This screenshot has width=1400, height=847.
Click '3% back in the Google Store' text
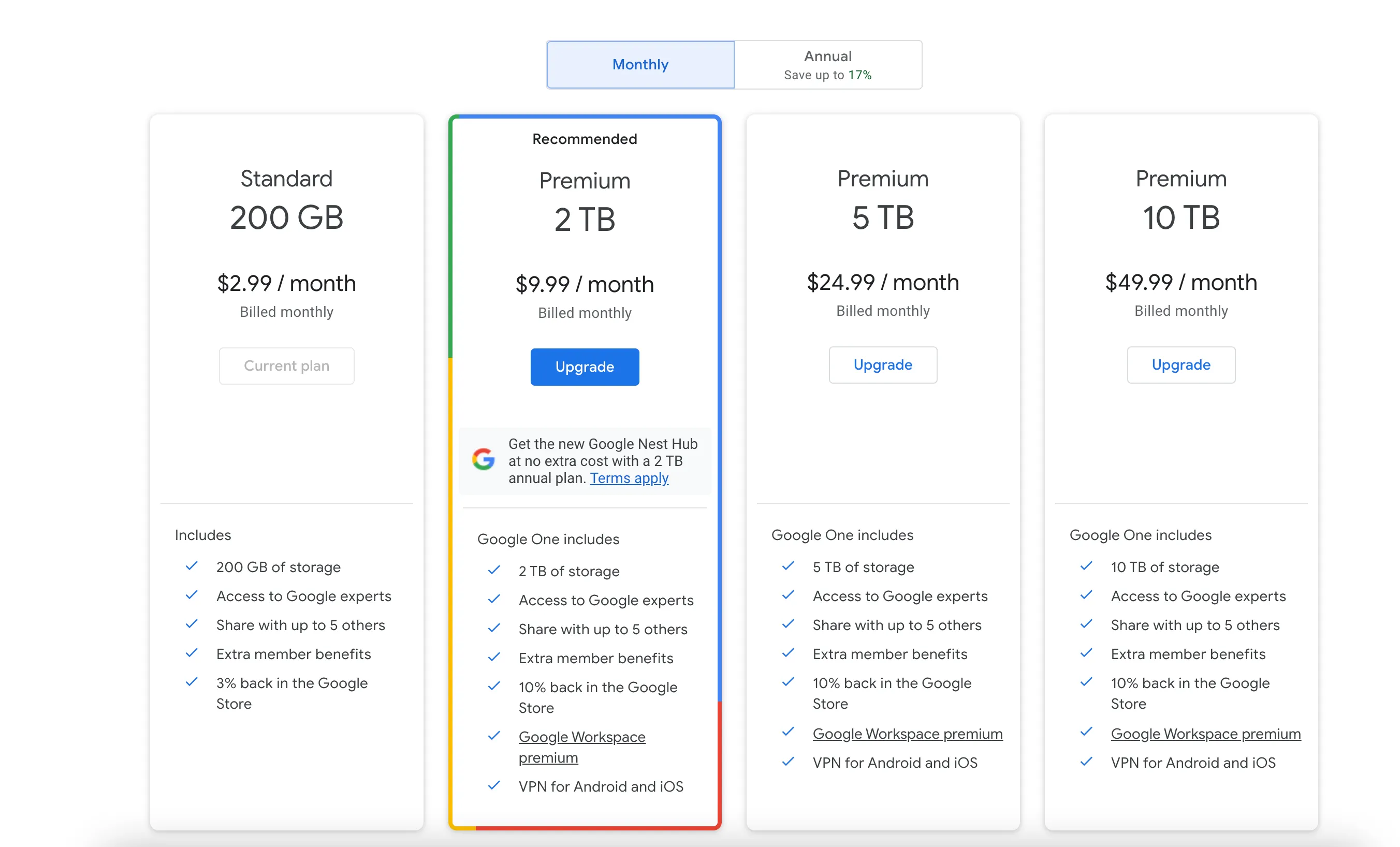pos(292,694)
